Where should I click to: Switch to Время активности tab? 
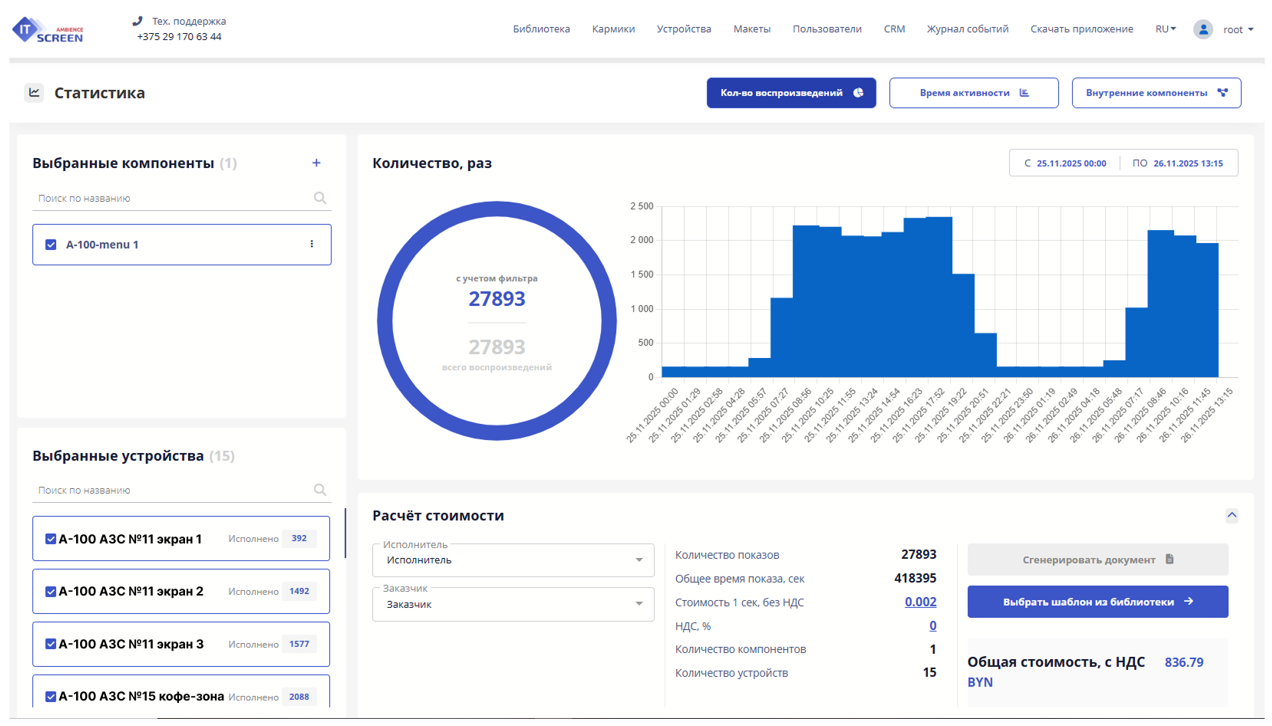click(973, 93)
